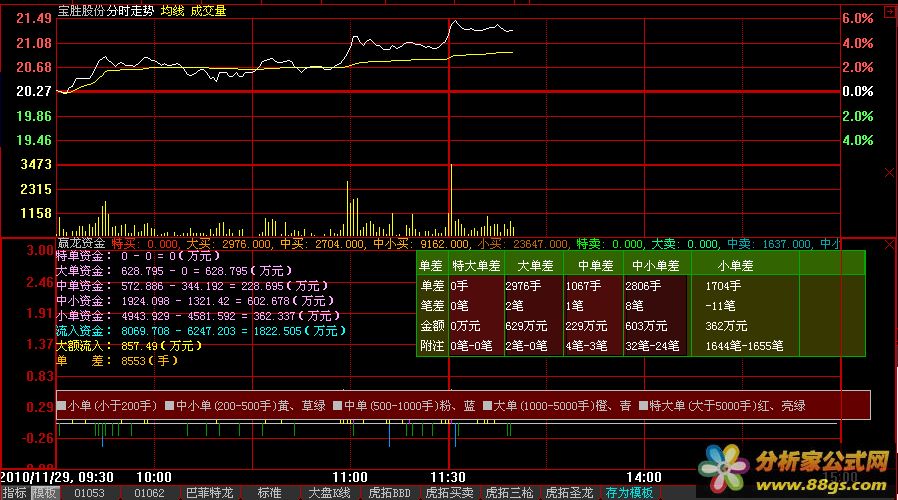This screenshot has width=898, height=500.
Task: Click the 2976手 table cell
Action: [x=523, y=286]
